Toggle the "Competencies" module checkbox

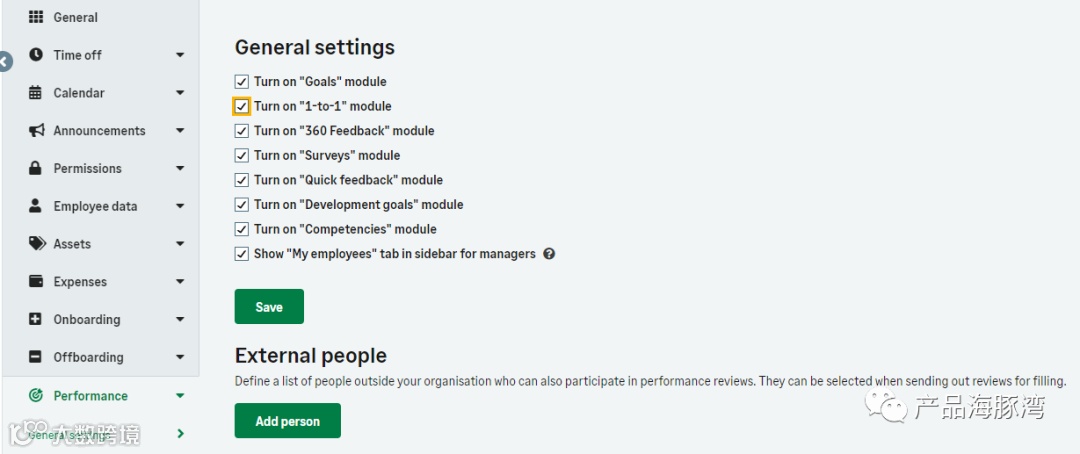click(241, 229)
